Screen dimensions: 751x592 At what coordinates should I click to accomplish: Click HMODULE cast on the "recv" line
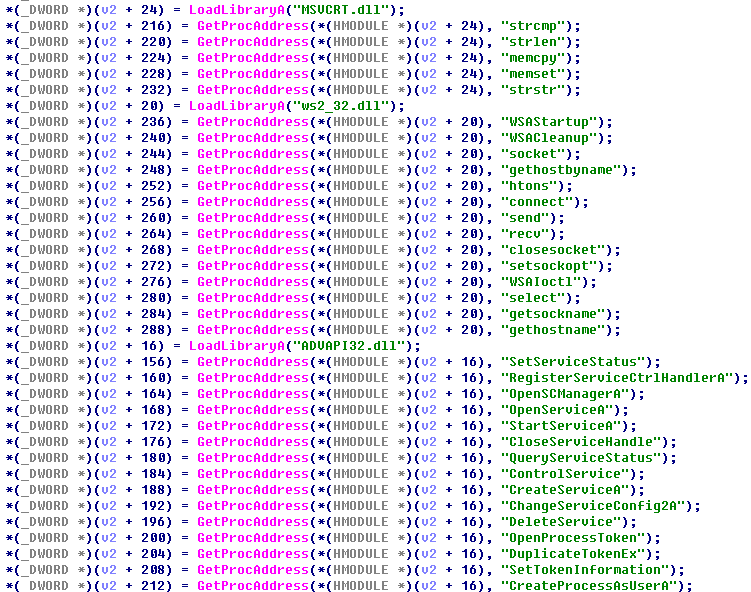pos(361,234)
